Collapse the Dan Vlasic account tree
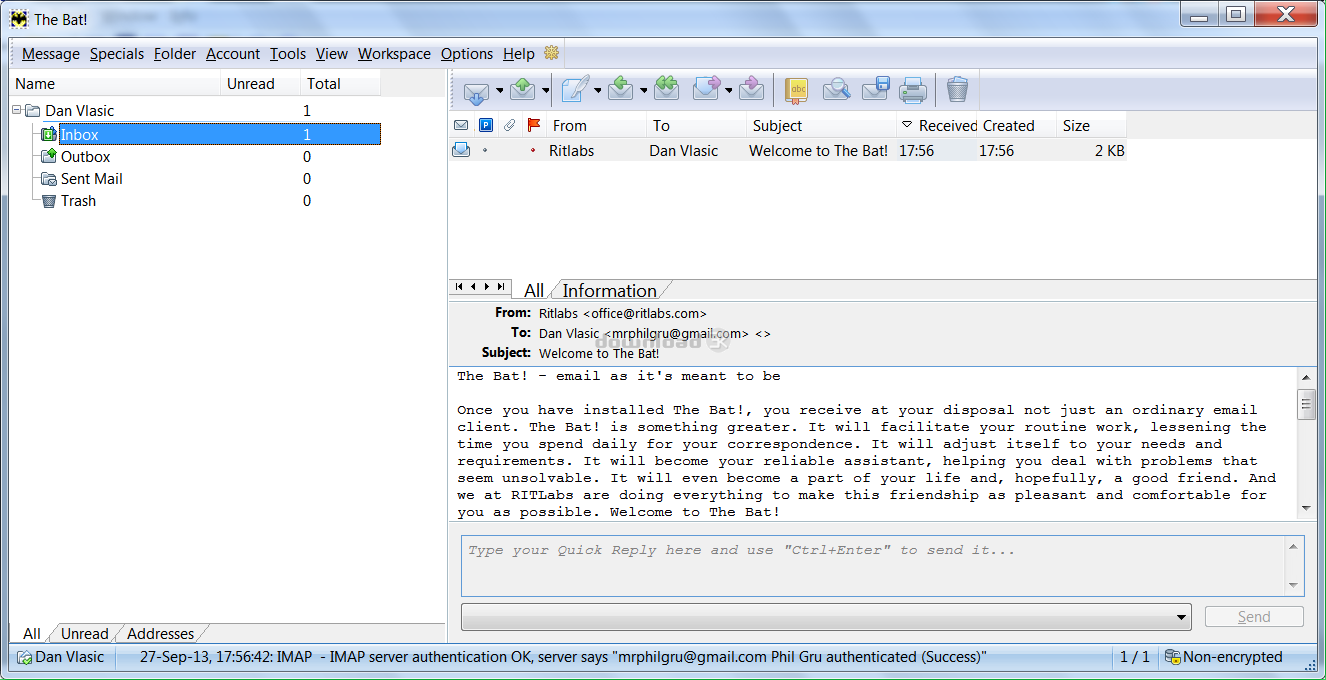Viewport: 1326px width, 680px height. click(17, 110)
